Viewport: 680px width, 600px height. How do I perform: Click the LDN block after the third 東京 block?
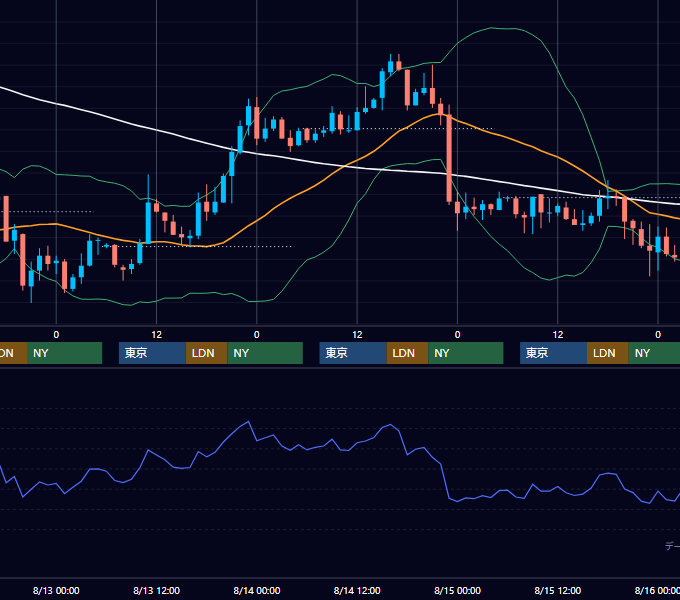point(608,353)
